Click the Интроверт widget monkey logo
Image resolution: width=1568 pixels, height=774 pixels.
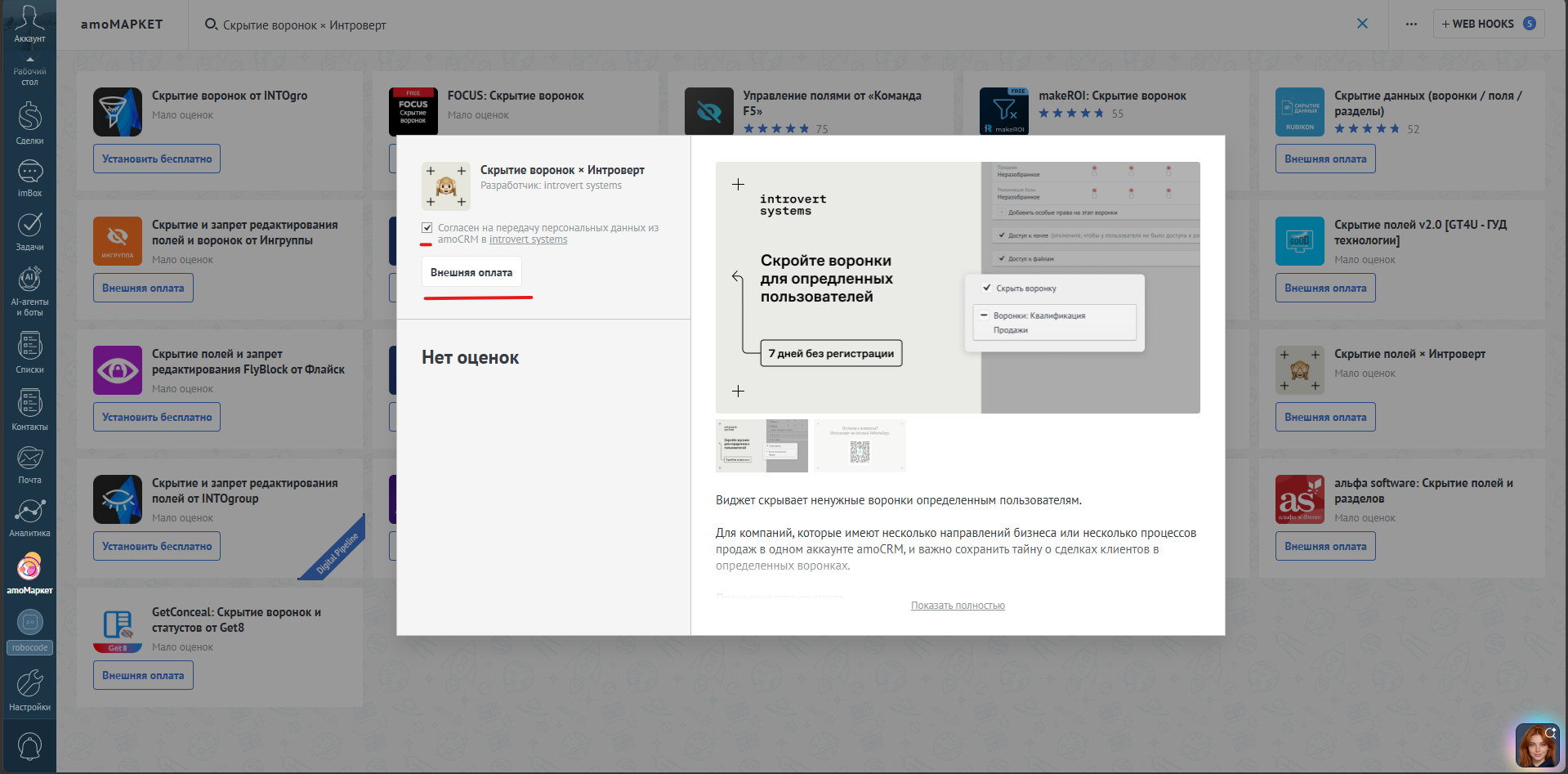point(446,186)
